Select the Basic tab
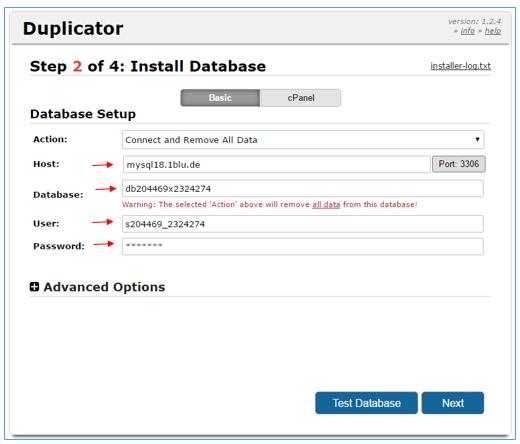 (220, 98)
